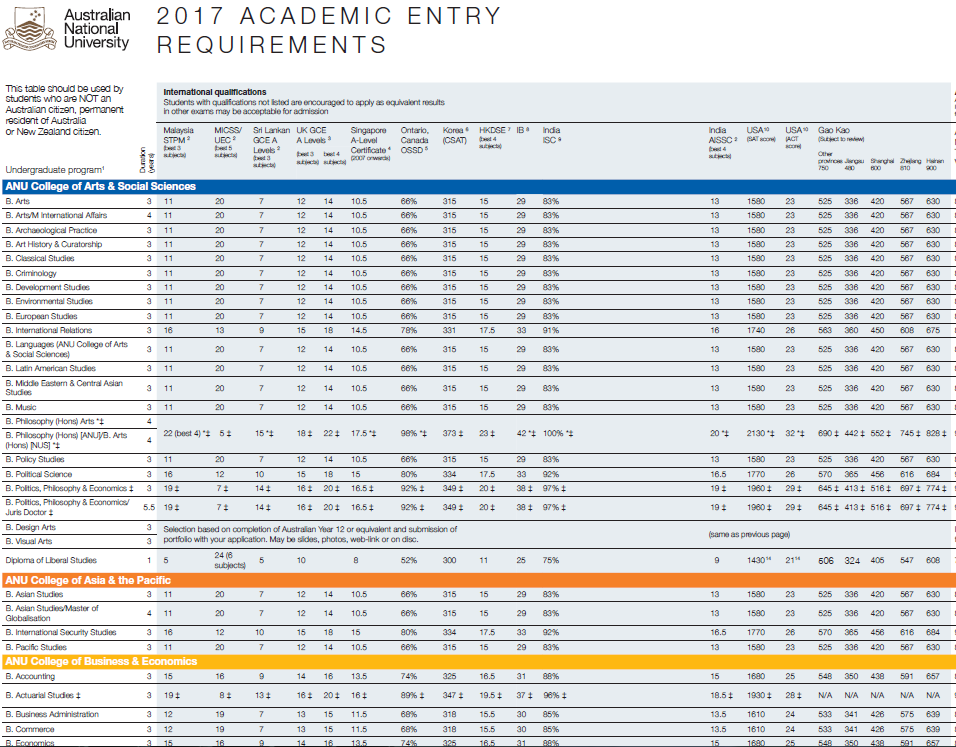Click the 'Malaysia STPM' column header
Image resolution: width=956 pixels, height=747 pixels.
point(179,142)
